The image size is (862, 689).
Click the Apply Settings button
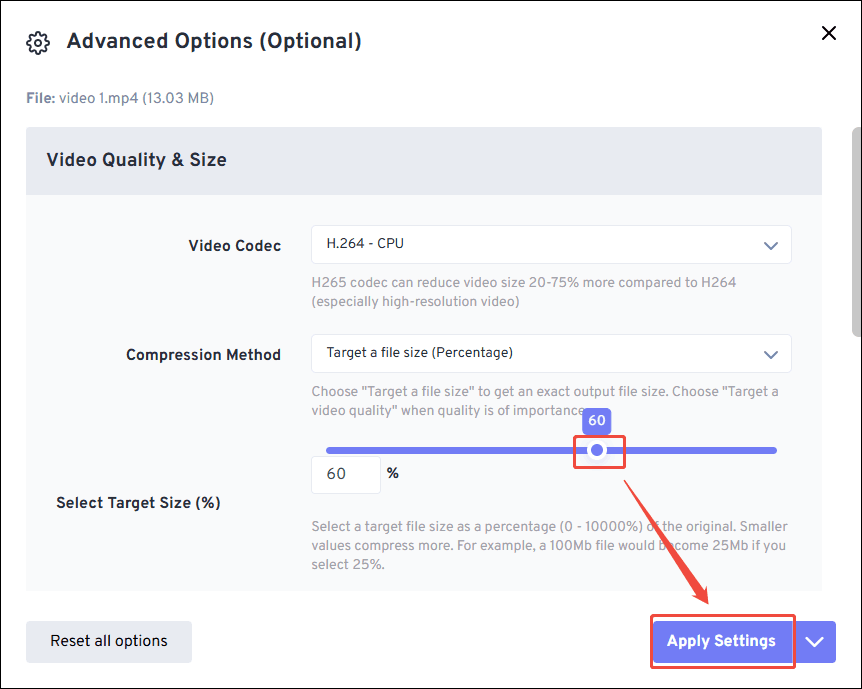[x=722, y=641]
